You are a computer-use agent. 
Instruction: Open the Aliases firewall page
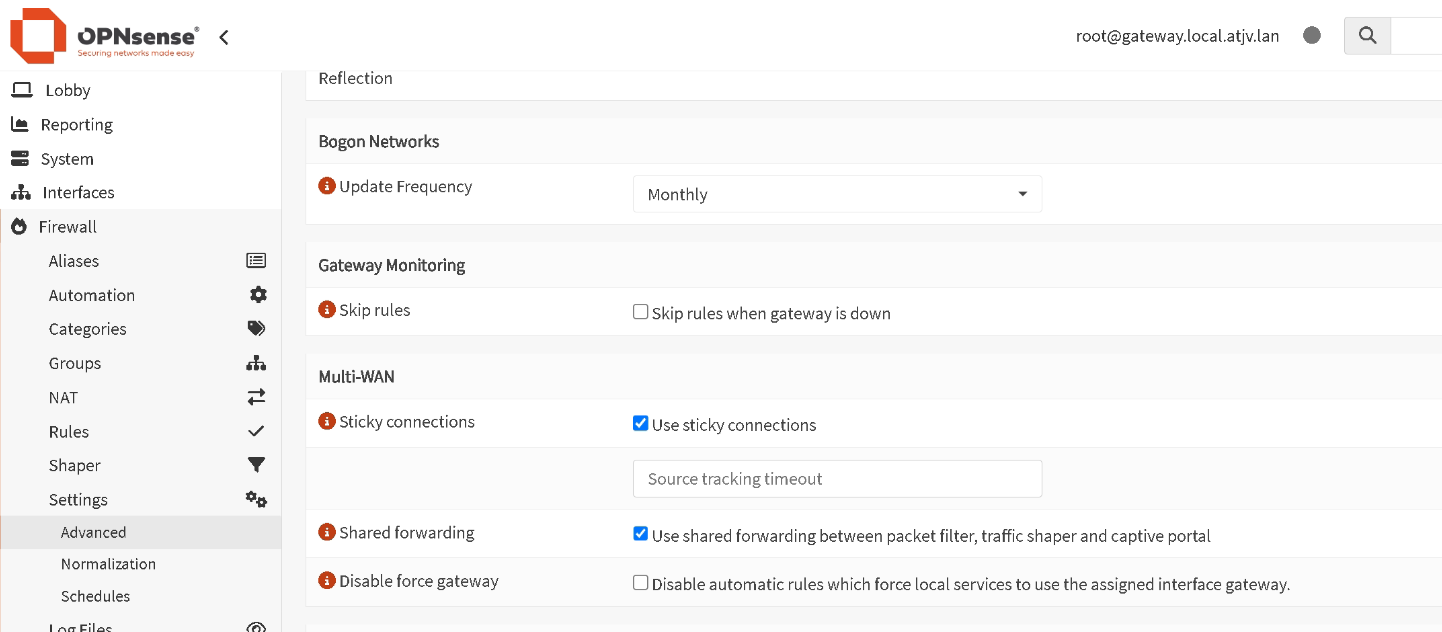tap(74, 261)
